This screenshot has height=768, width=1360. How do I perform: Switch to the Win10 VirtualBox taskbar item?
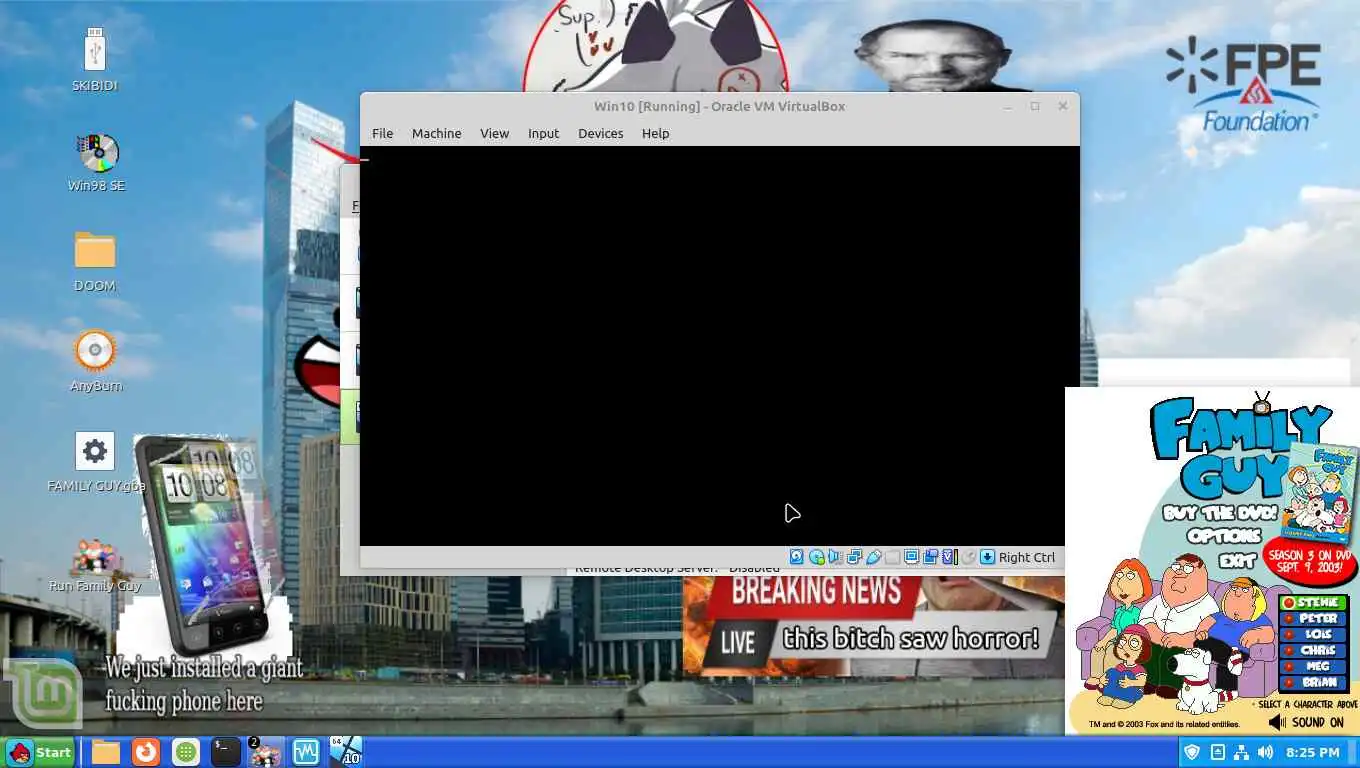point(346,752)
